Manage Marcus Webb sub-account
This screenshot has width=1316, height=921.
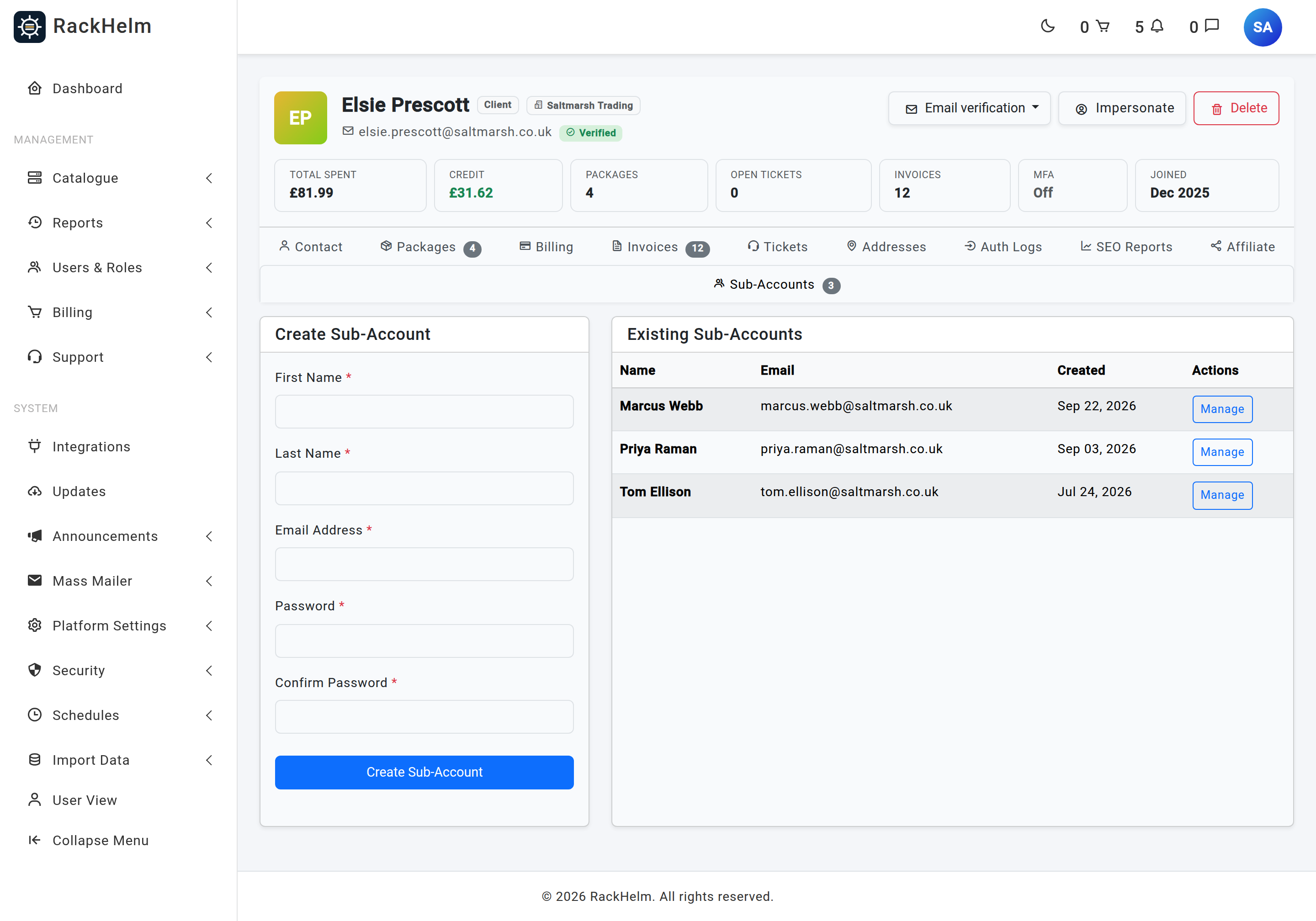(x=1222, y=409)
